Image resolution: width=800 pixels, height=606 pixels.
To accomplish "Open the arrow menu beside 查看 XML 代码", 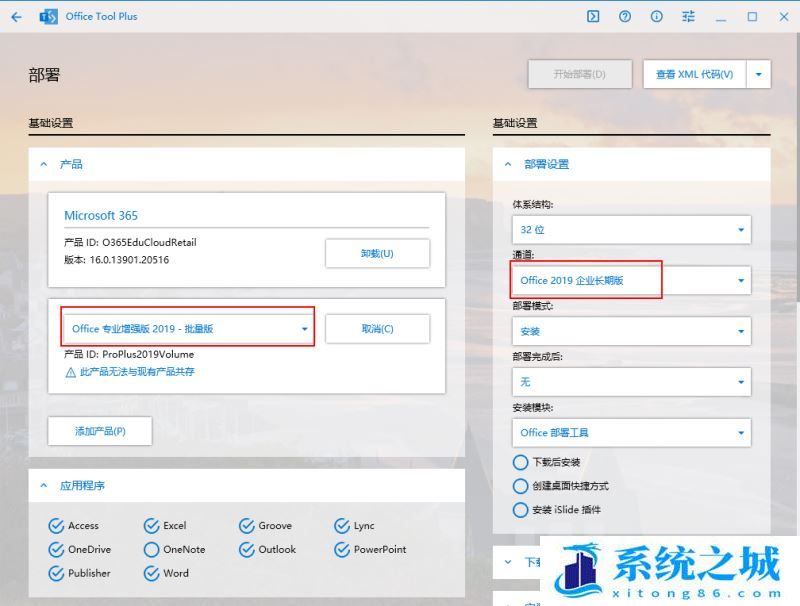I will coord(759,74).
